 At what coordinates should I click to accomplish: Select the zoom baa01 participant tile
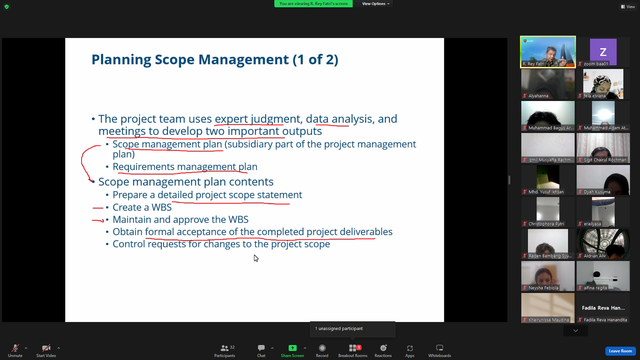point(603,52)
